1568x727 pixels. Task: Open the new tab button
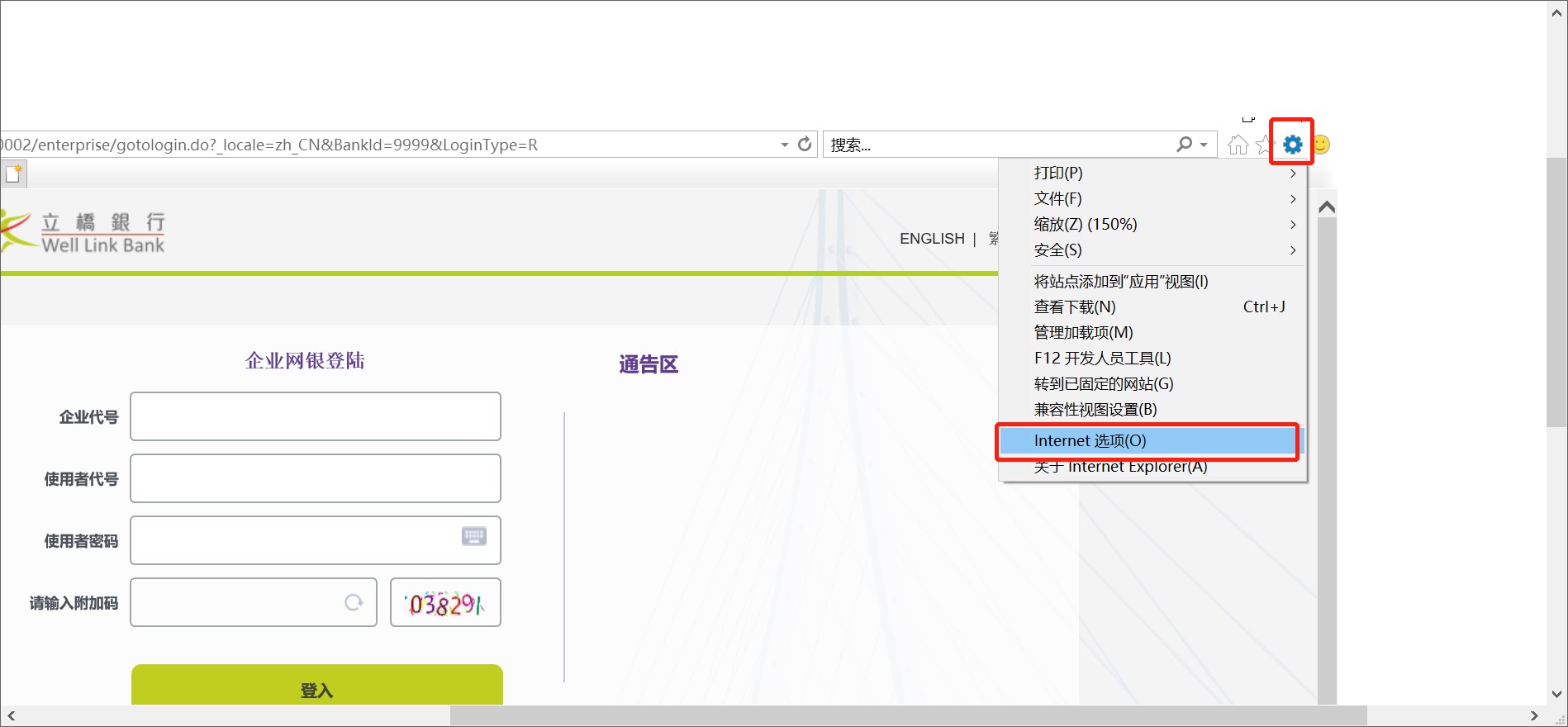14,173
